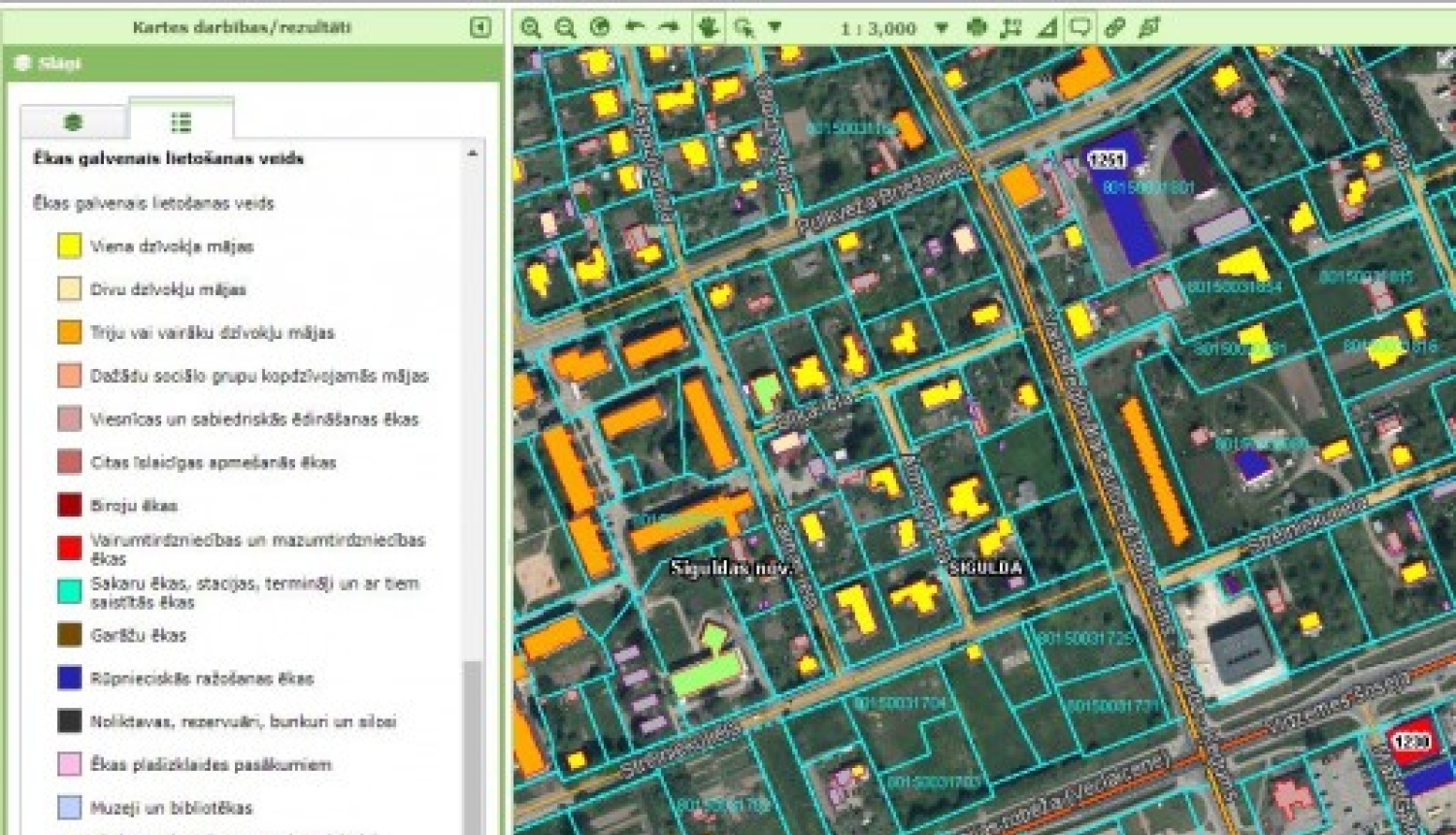Click the SIGULDA map label
This screenshot has width=1456, height=835.
[x=985, y=568]
